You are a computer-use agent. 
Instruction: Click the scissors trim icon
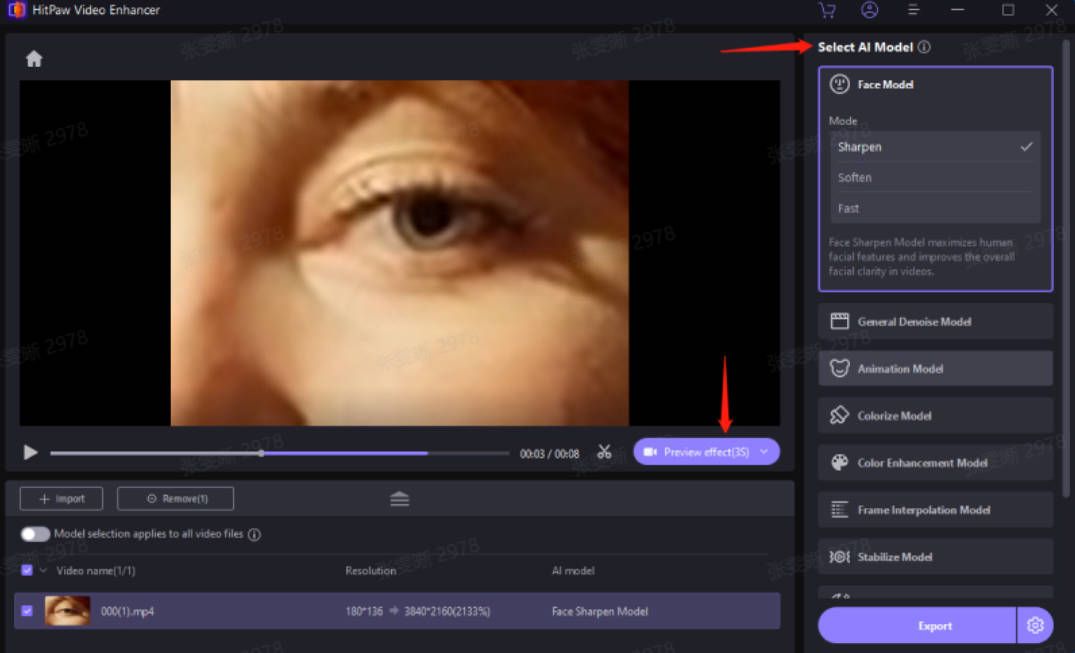(604, 451)
